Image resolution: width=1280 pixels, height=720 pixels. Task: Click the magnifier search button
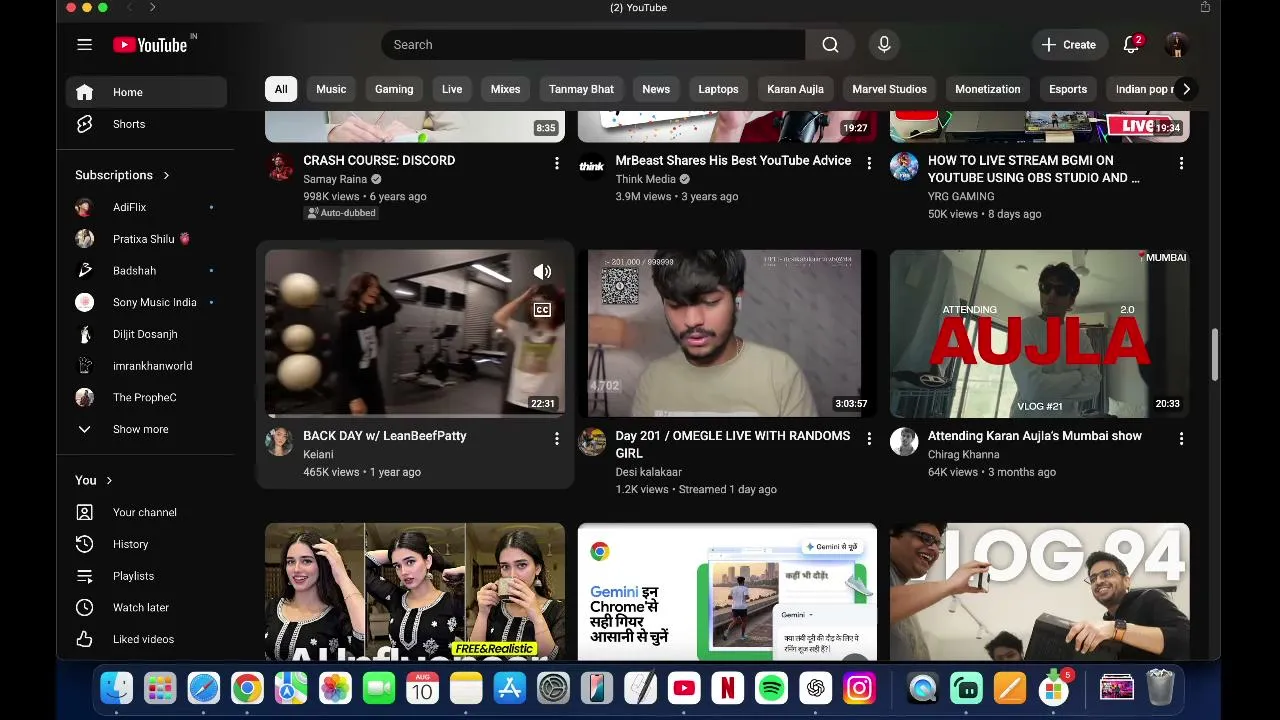click(x=830, y=45)
